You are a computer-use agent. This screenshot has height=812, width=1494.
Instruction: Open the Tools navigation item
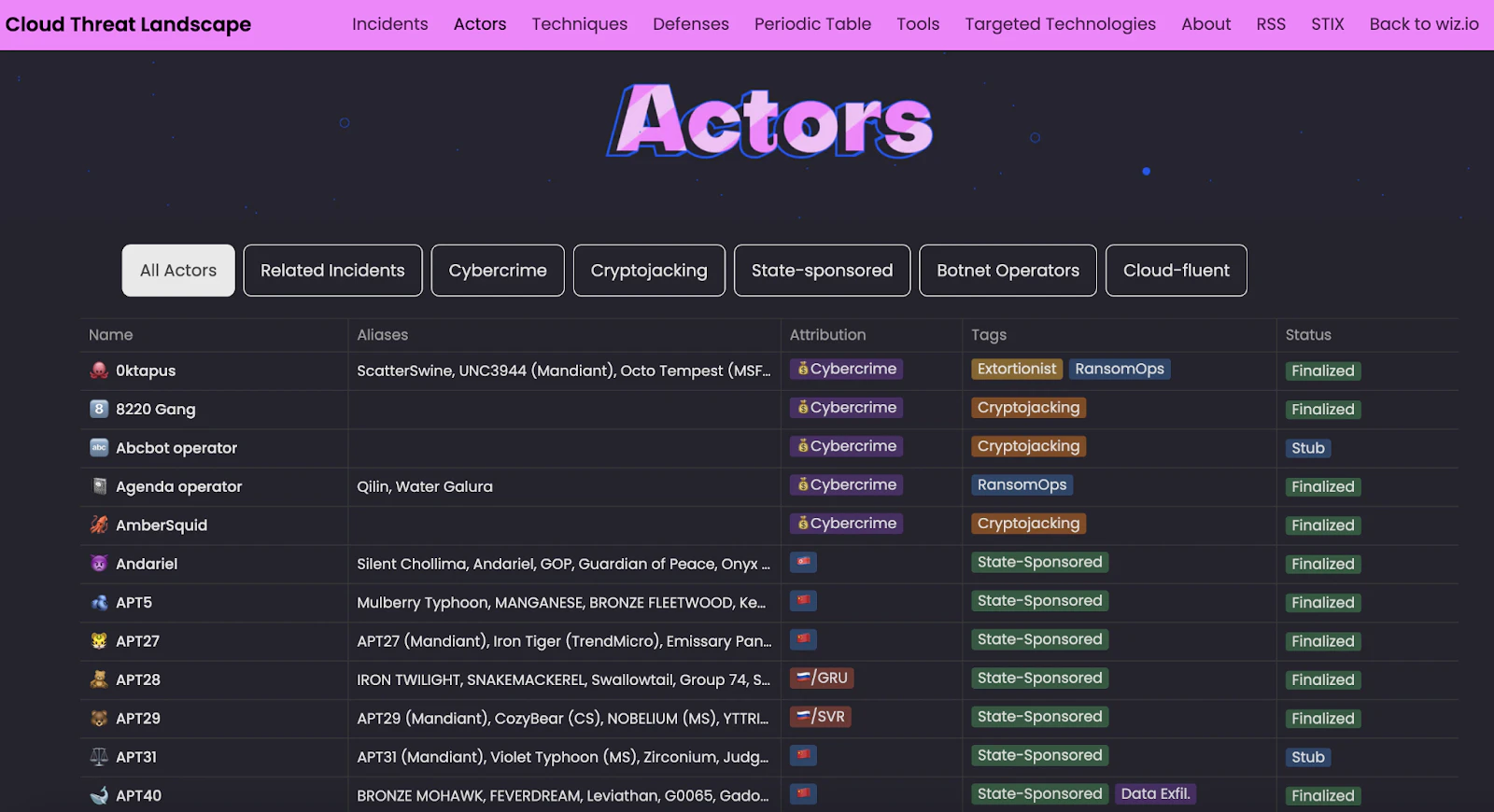pyautogui.click(x=918, y=24)
